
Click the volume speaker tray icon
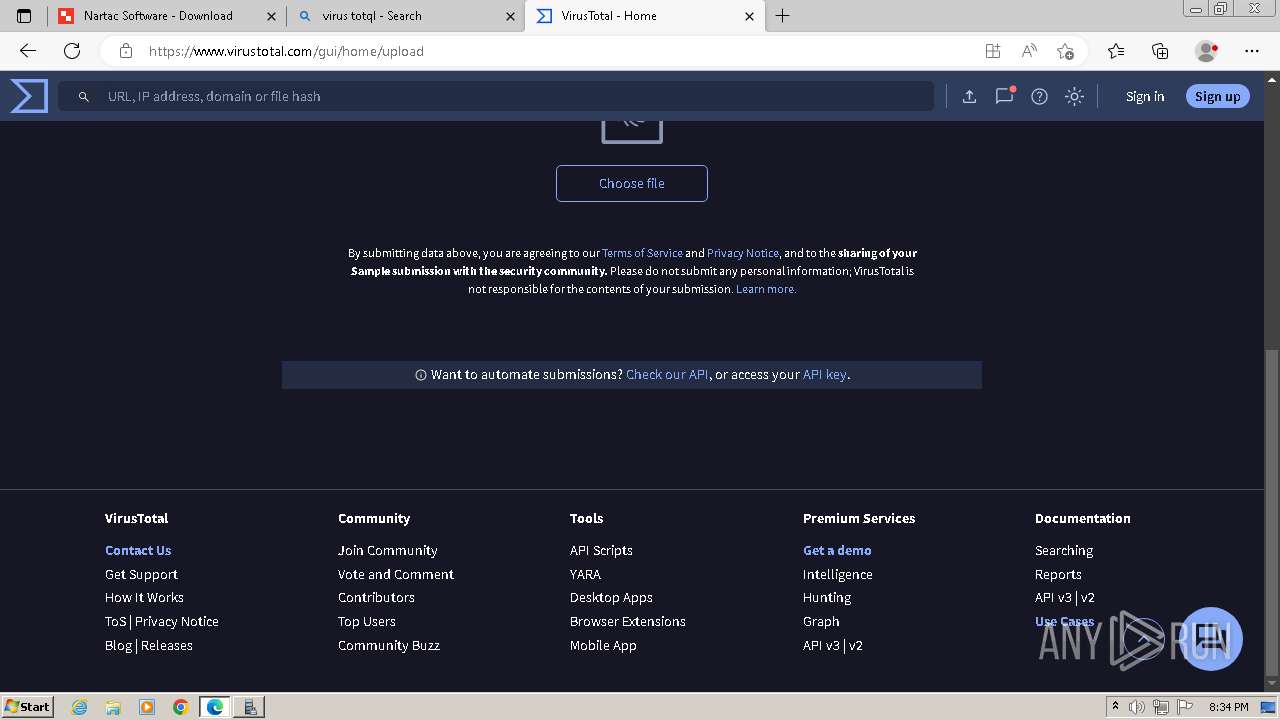(1137, 707)
